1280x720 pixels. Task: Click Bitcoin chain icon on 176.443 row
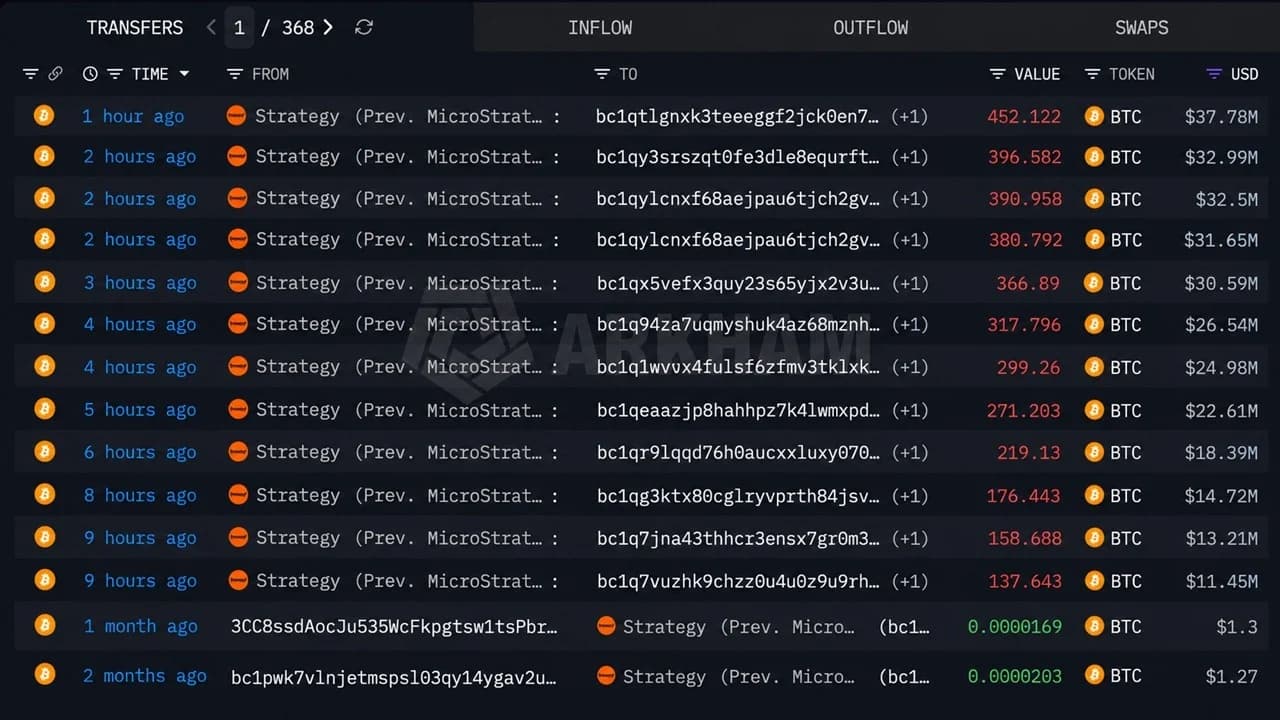tap(44, 495)
